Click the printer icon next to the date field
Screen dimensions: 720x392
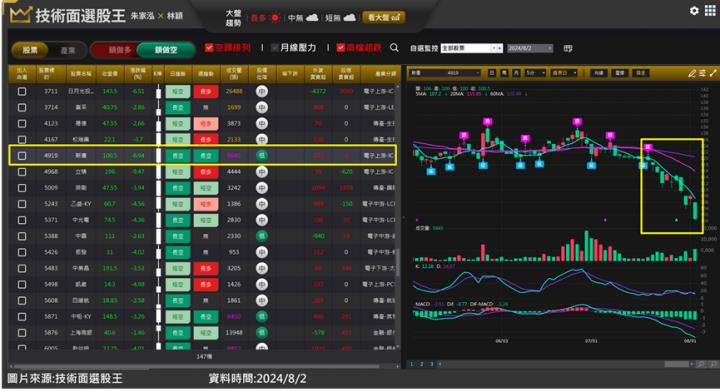pos(568,48)
